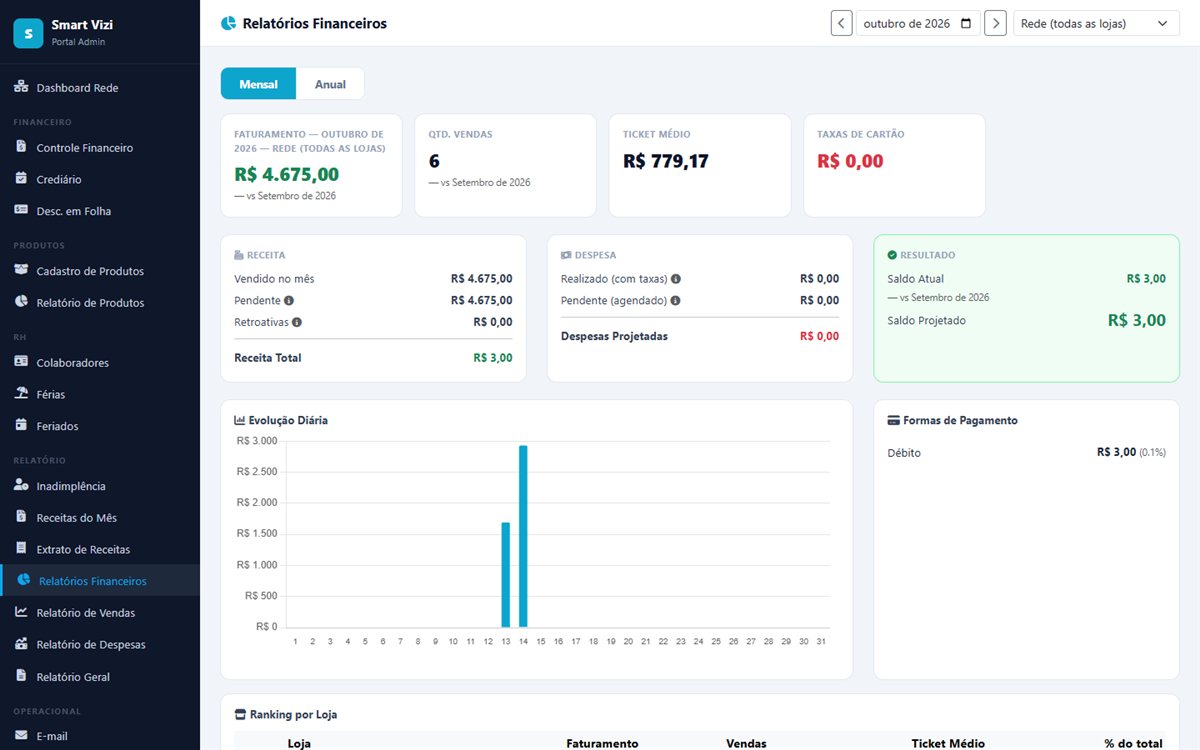Click the Receita Total R$ 3,00 value
1200x750 pixels.
(493, 358)
